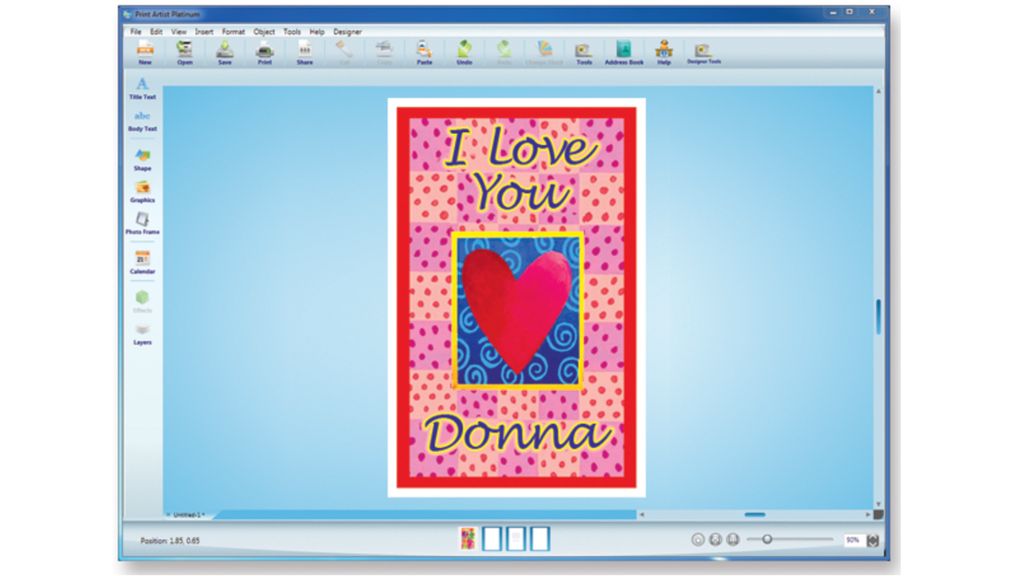Screen dimensions: 1024x576
Task: Open the Graphics library
Action: [x=141, y=192]
